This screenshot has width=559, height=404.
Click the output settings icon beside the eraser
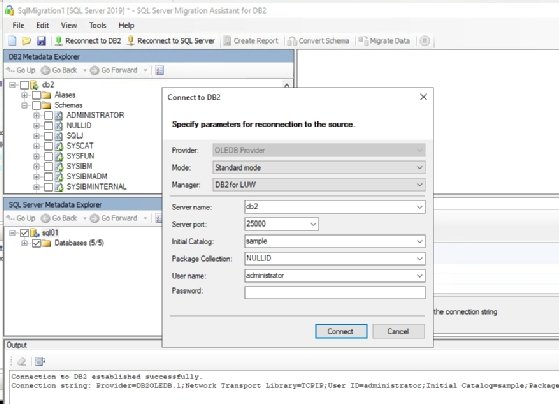click(40, 362)
